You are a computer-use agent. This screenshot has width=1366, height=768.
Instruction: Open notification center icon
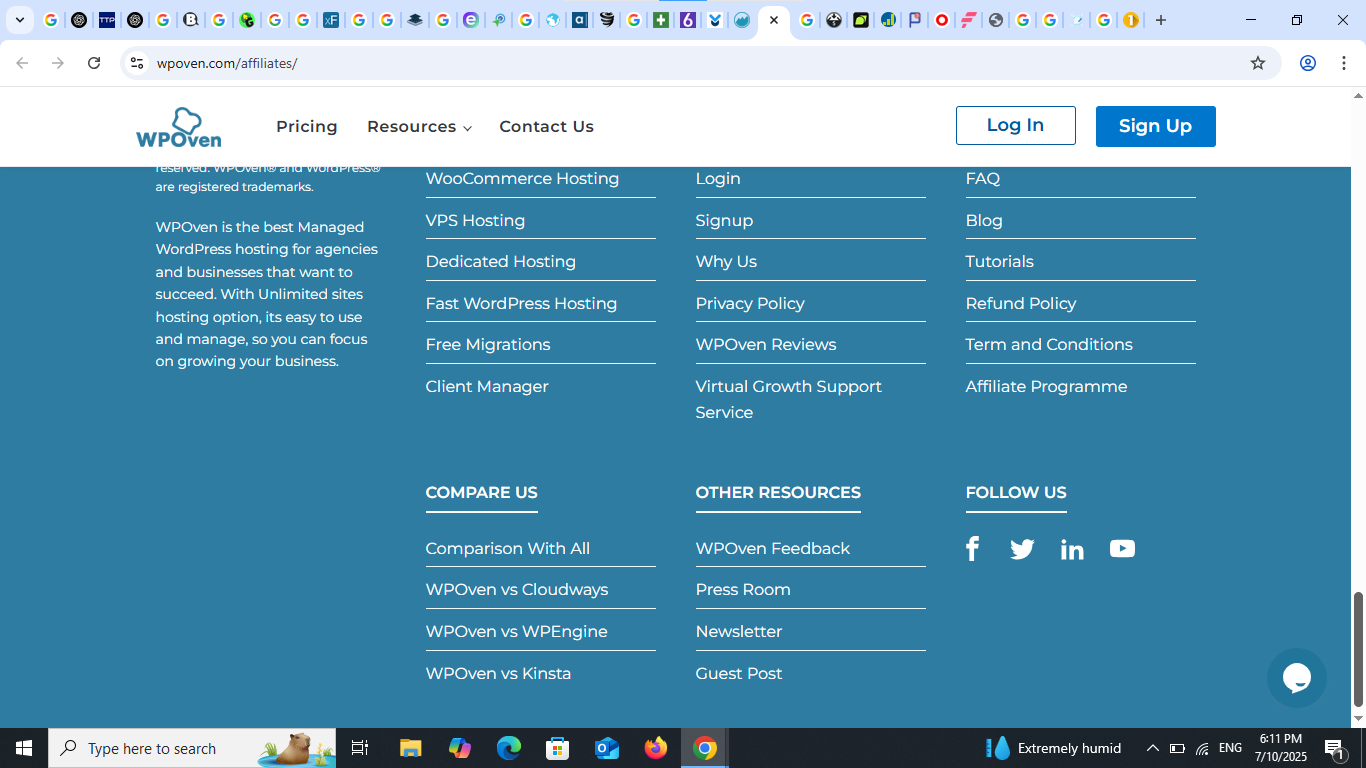(1334, 748)
